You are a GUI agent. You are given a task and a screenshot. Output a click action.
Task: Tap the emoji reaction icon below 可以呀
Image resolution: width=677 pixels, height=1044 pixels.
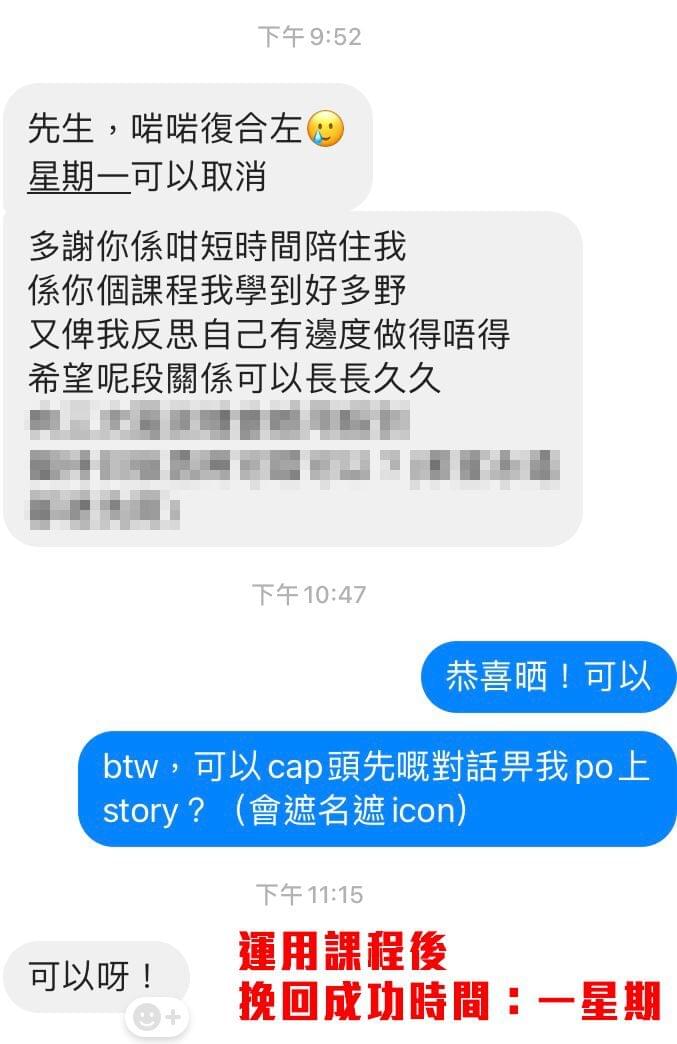pos(157,1017)
